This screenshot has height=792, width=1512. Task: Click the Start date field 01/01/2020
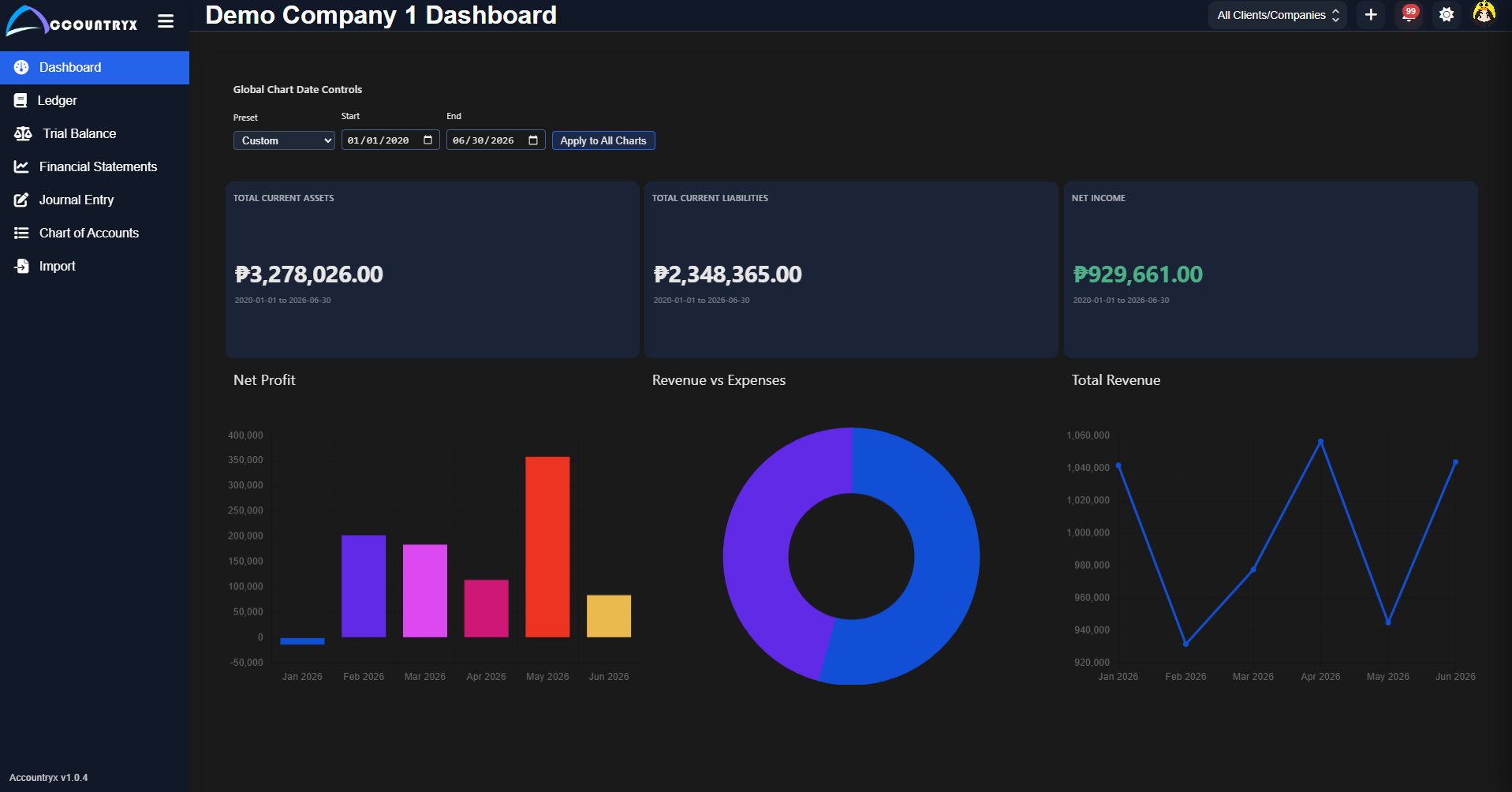pos(390,140)
